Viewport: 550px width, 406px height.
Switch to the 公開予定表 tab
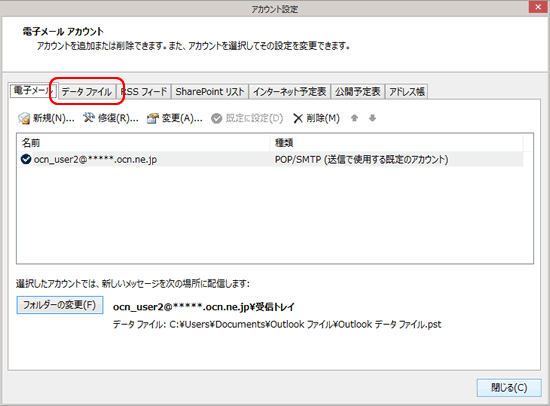(357, 92)
